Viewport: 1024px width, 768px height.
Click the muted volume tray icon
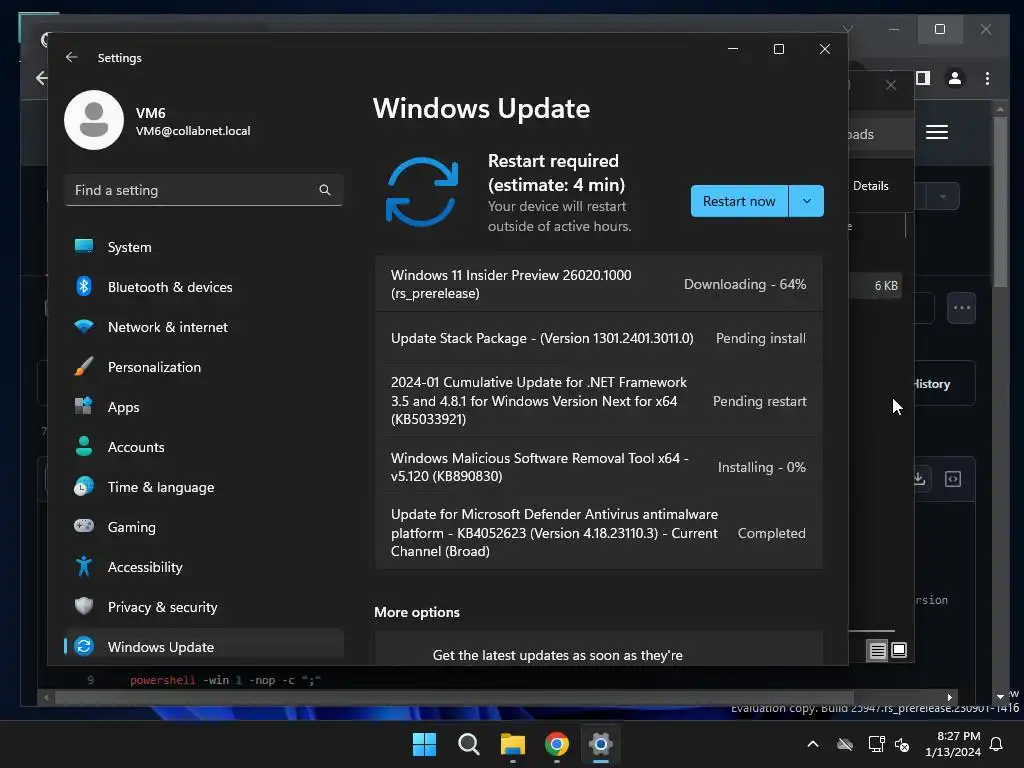[903, 744]
